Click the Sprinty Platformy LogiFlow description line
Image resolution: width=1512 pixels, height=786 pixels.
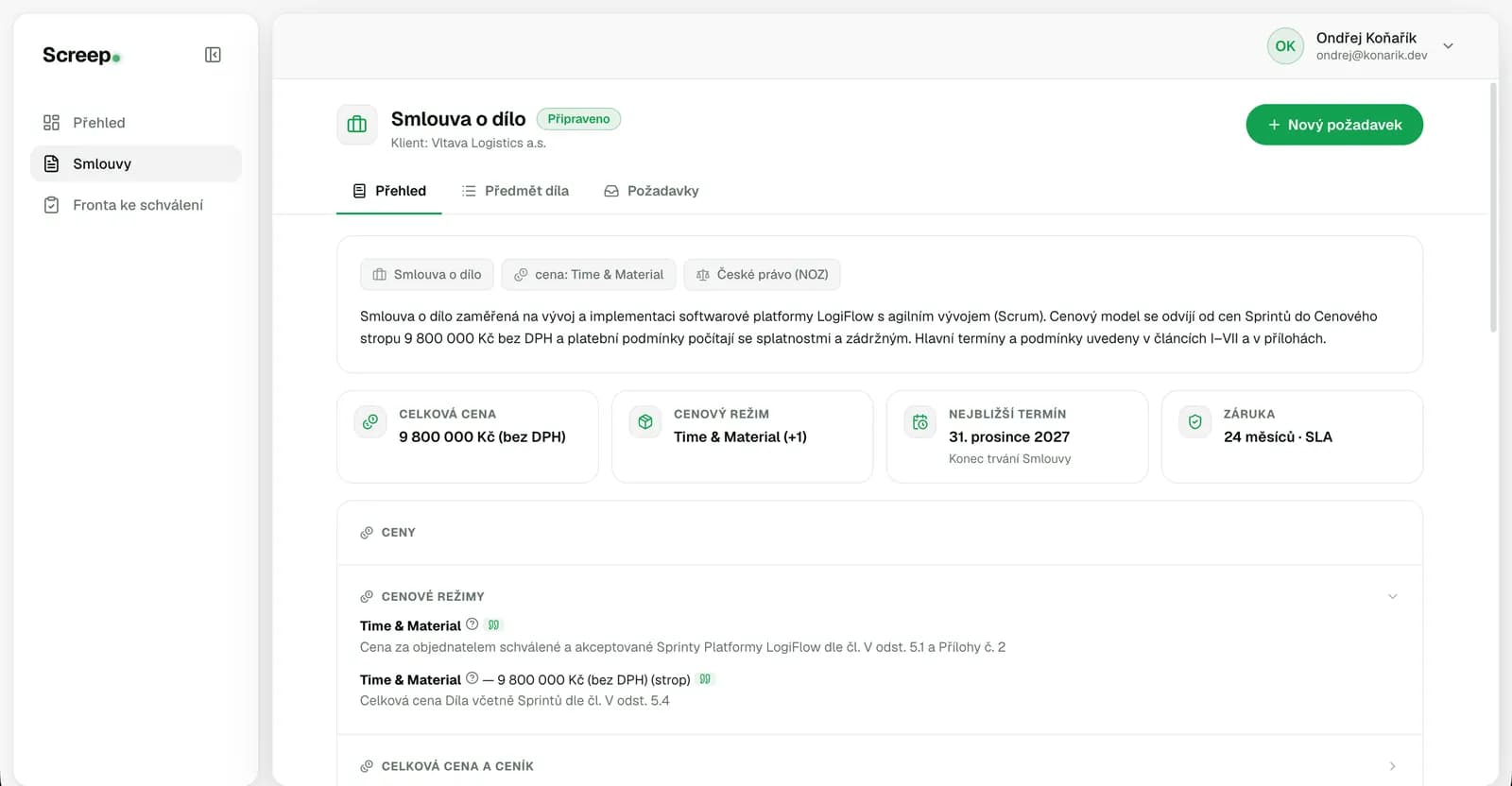pyautogui.click(x=682, y=648)
